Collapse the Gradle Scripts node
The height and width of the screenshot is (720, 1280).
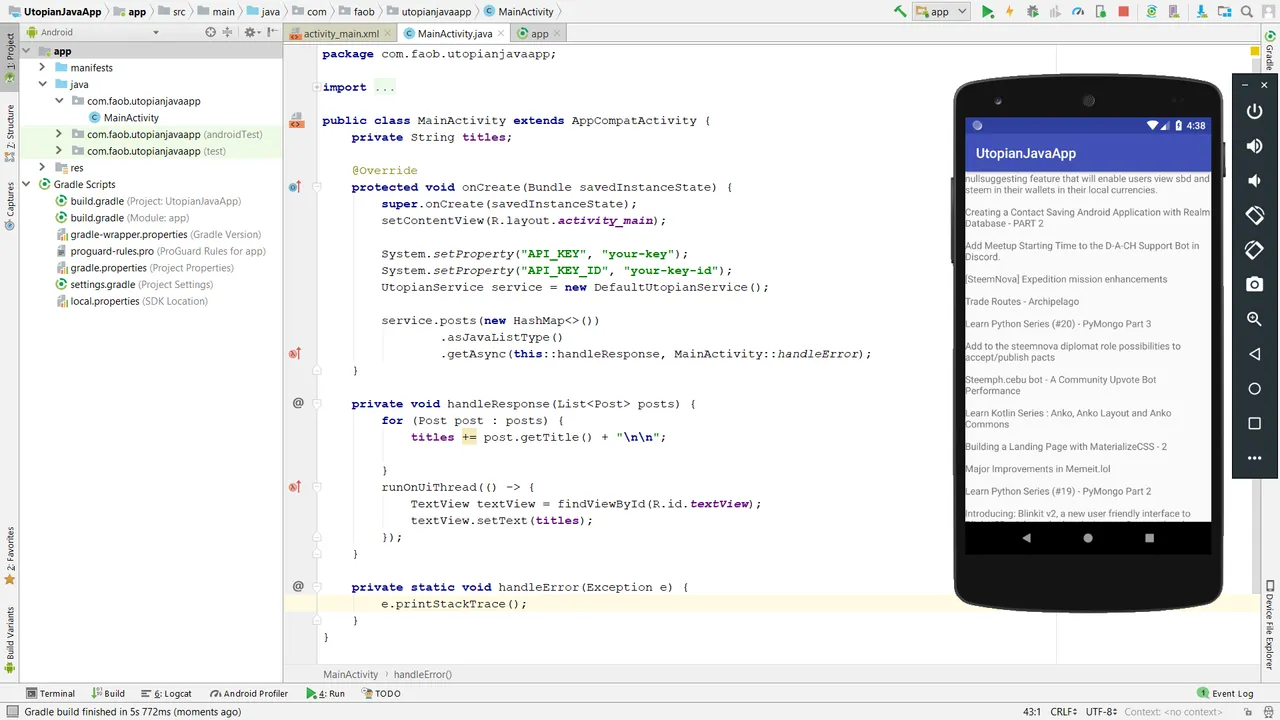click(x=28, y=184)
